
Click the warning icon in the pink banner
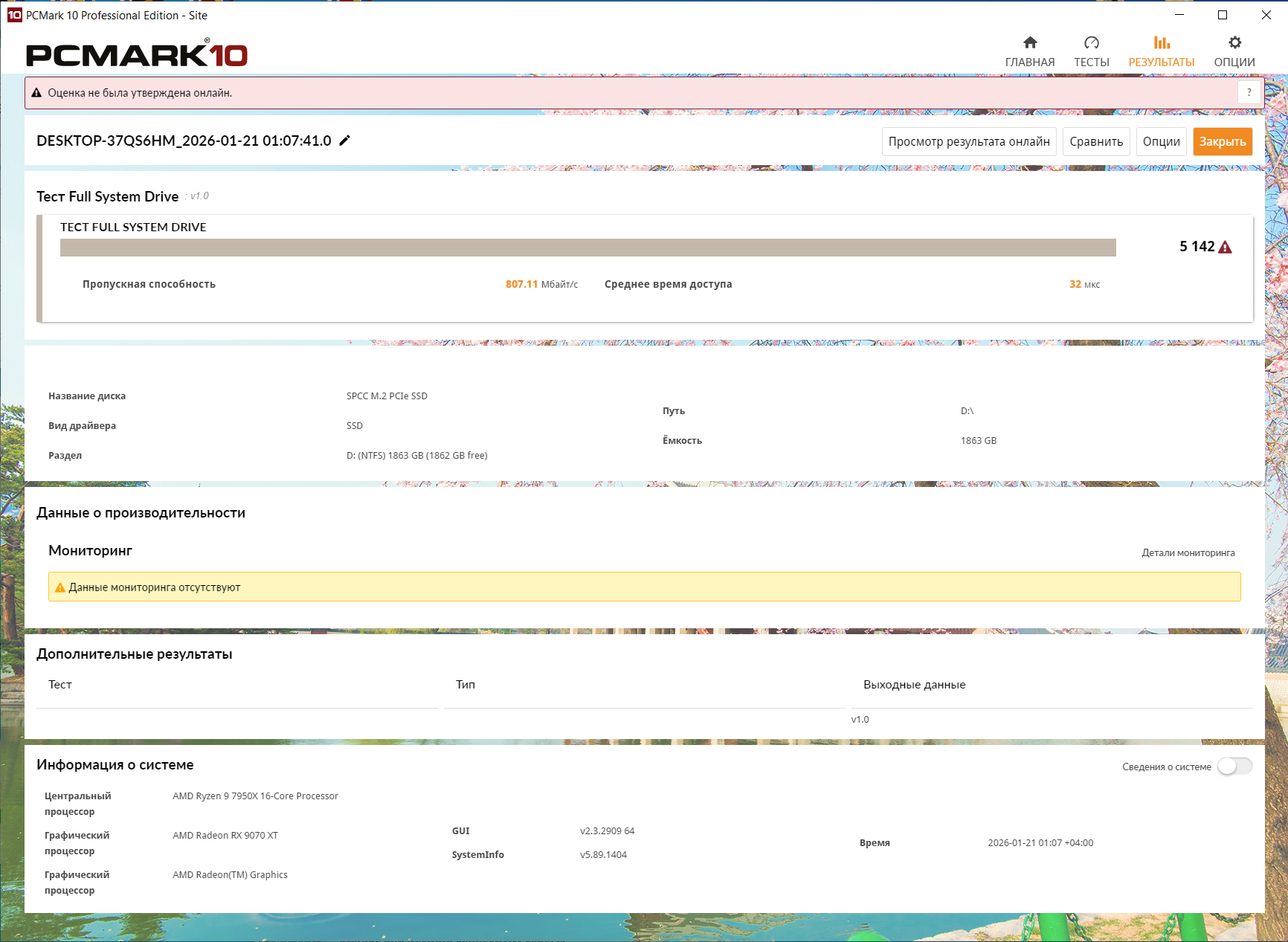[36, 93]
